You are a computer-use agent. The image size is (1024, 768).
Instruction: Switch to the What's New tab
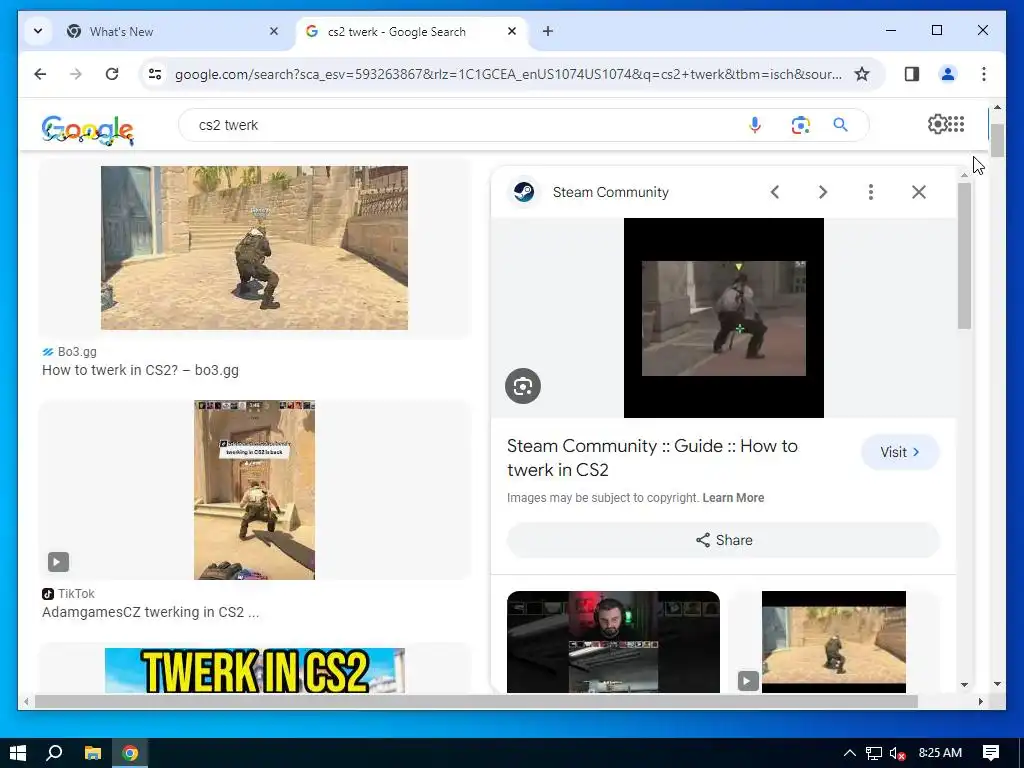coord(174,31)
